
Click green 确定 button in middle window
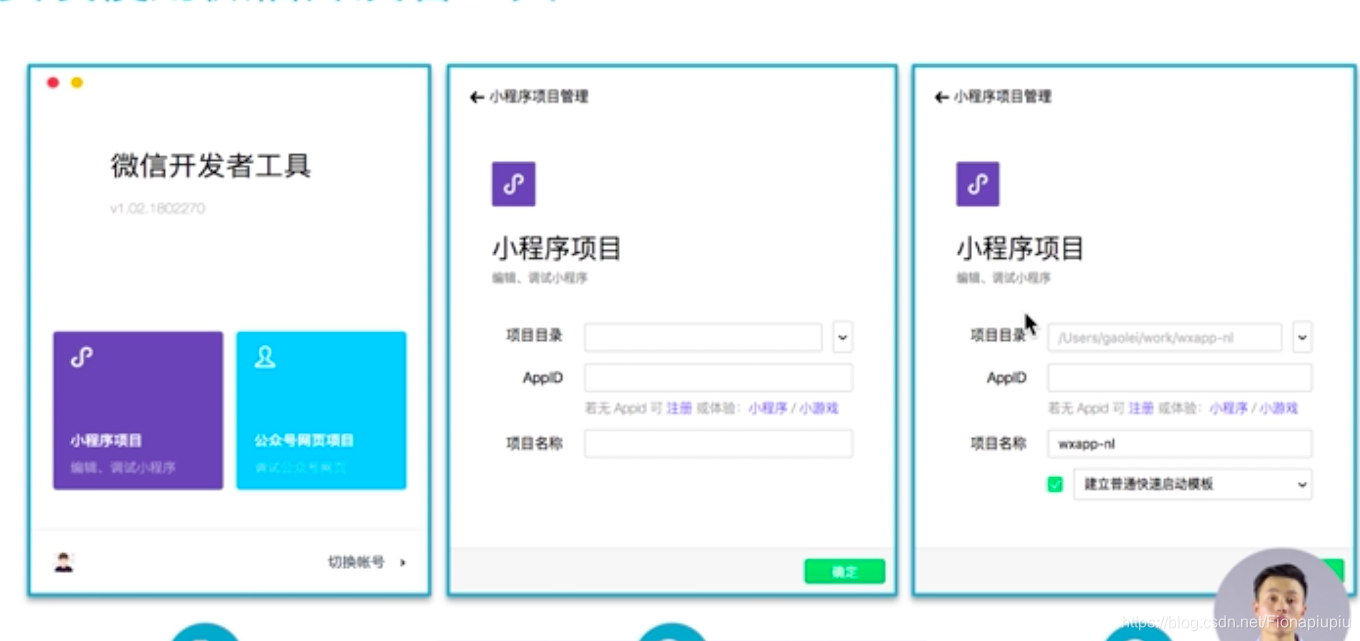coord(845,571)
